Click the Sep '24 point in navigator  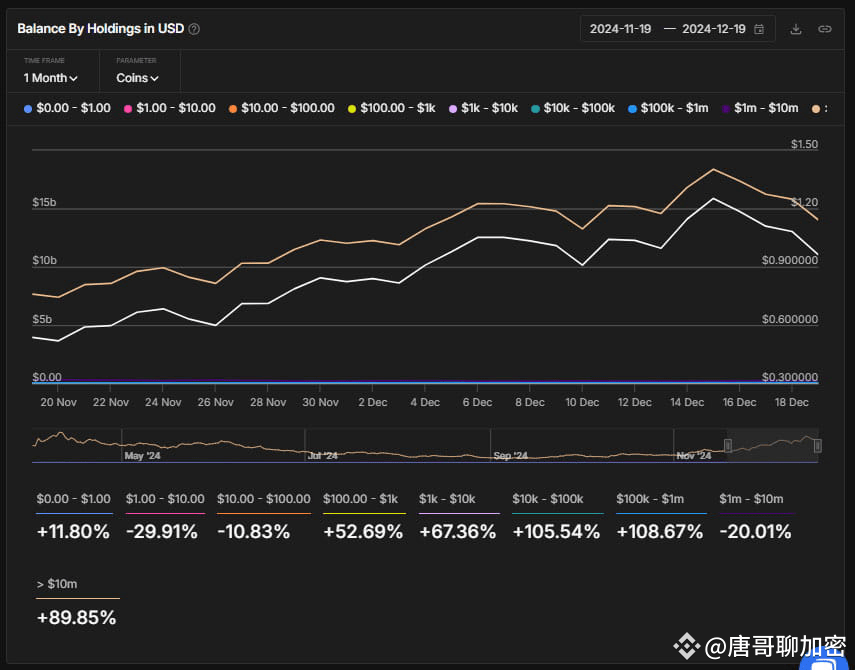(x=510, y=456)
